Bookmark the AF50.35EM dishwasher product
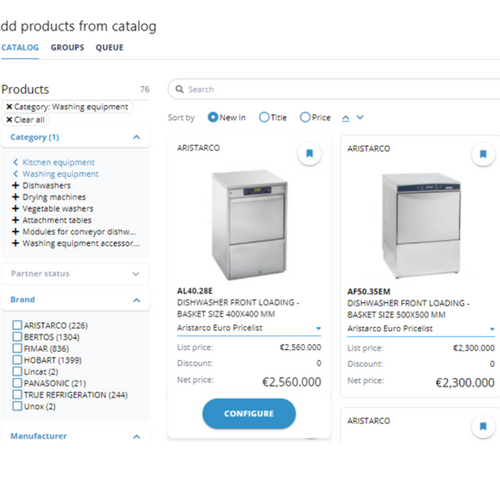This screenshot has height=500, width=500. coord(483,154)
